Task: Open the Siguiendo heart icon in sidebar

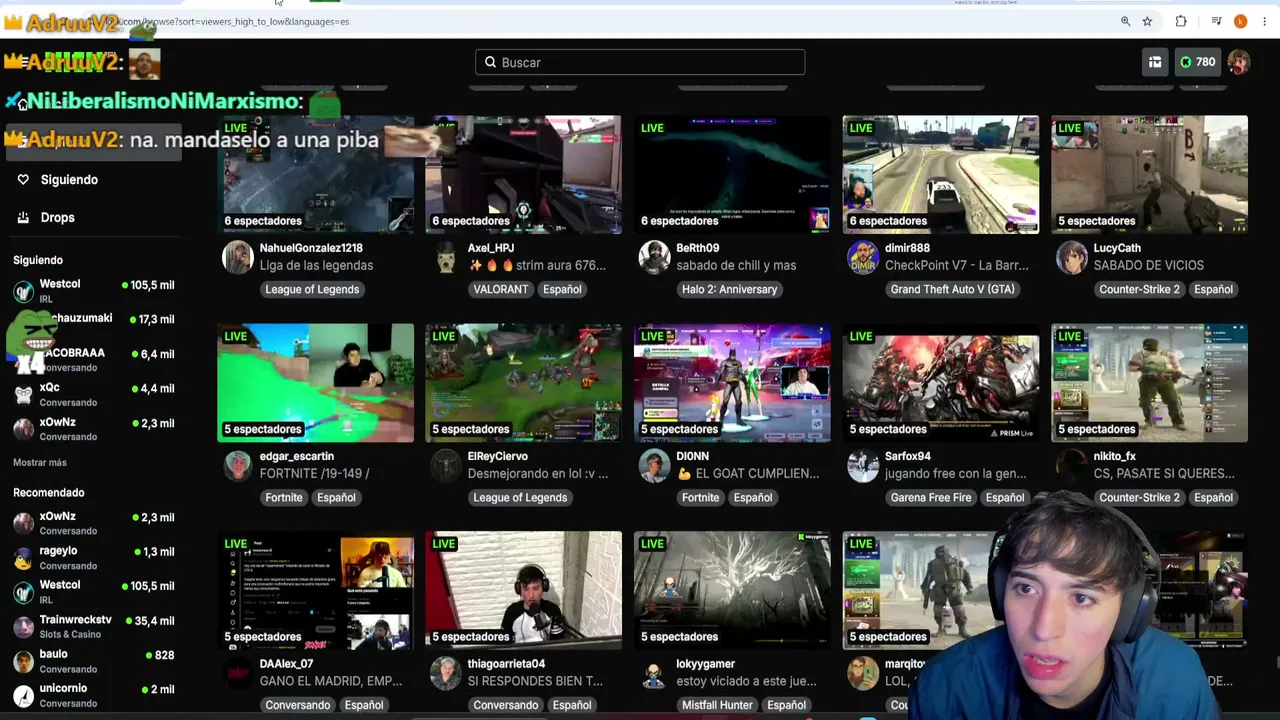Action: coord(23,180)
